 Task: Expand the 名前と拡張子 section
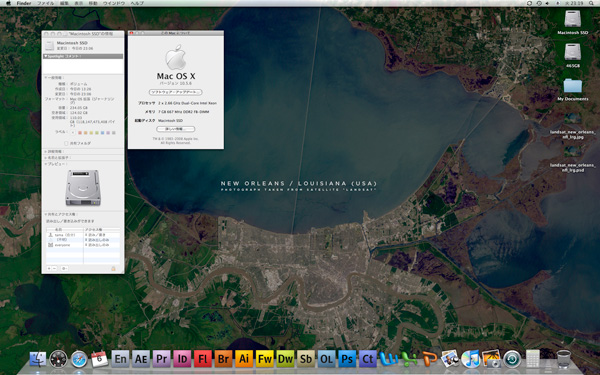[x=46, y=158]
